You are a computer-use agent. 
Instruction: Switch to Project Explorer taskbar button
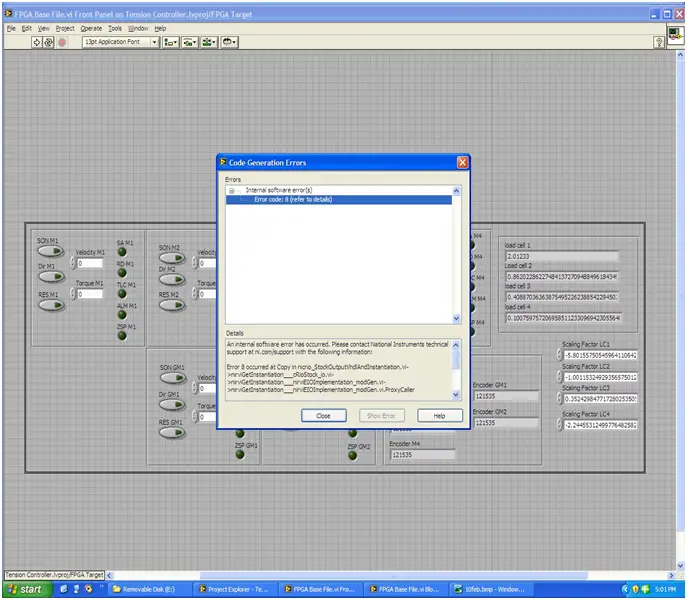click(x=234, y=589)
